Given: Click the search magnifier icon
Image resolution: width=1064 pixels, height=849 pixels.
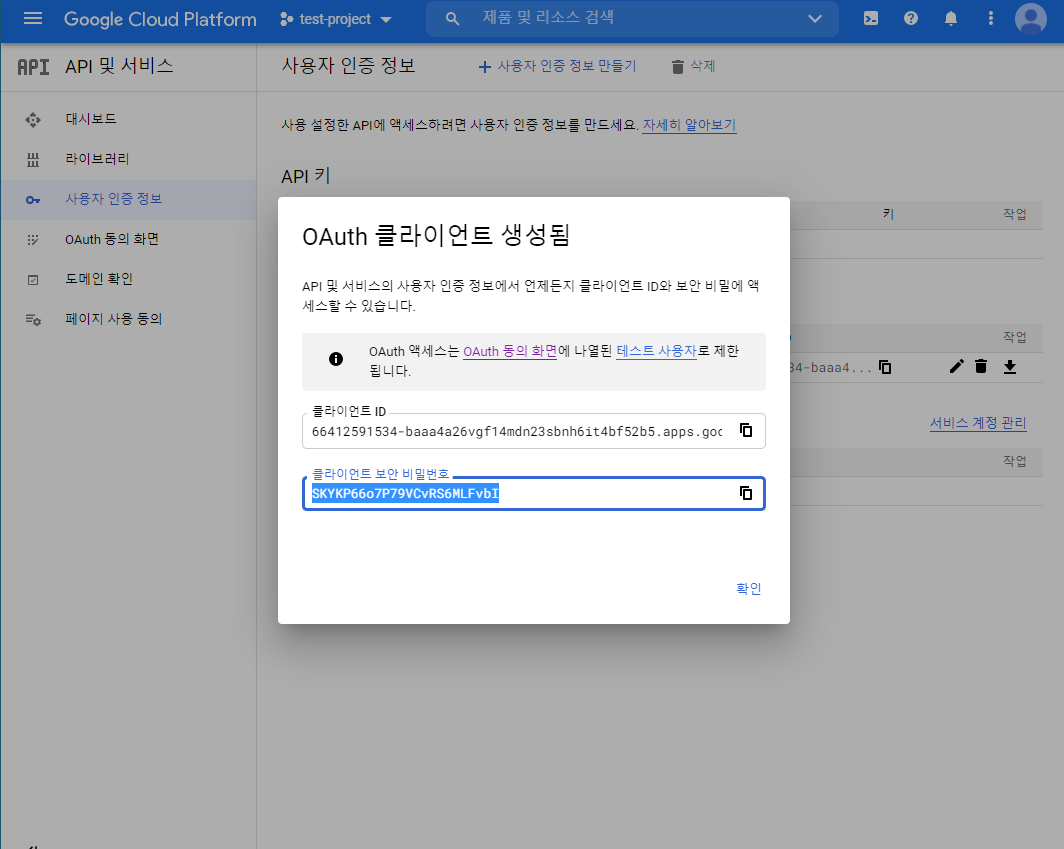Looking at the screenshot, I should [x=452, y=19].
